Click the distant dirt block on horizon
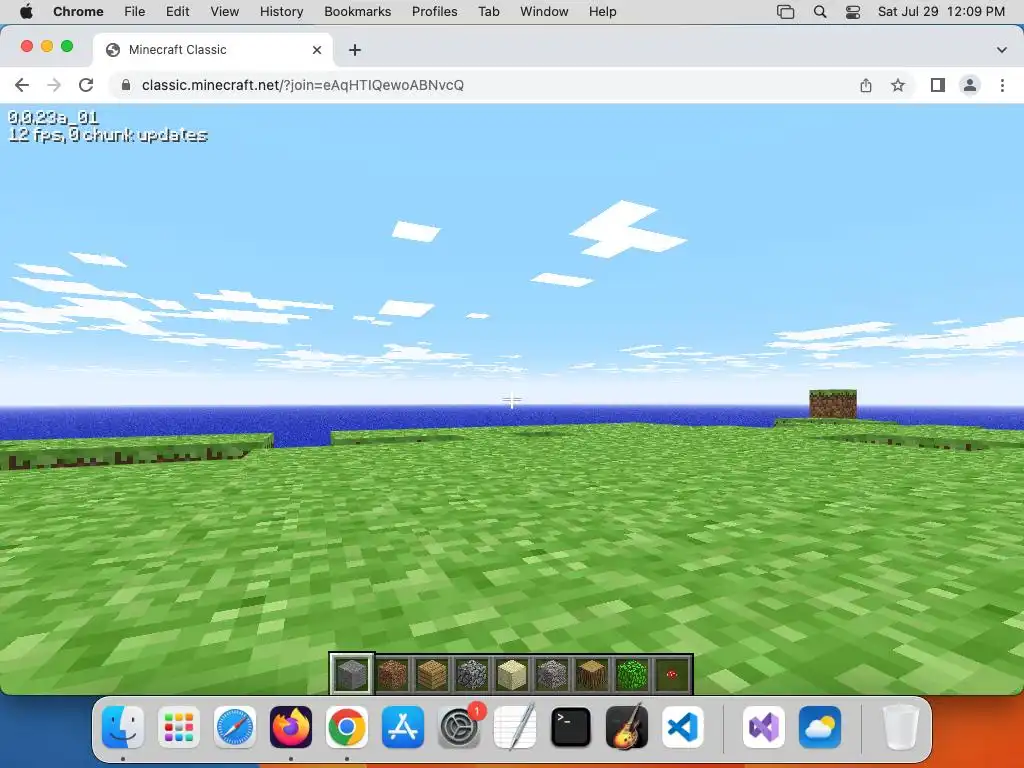This screenshot has height=768, width=1024. (833, 404)
